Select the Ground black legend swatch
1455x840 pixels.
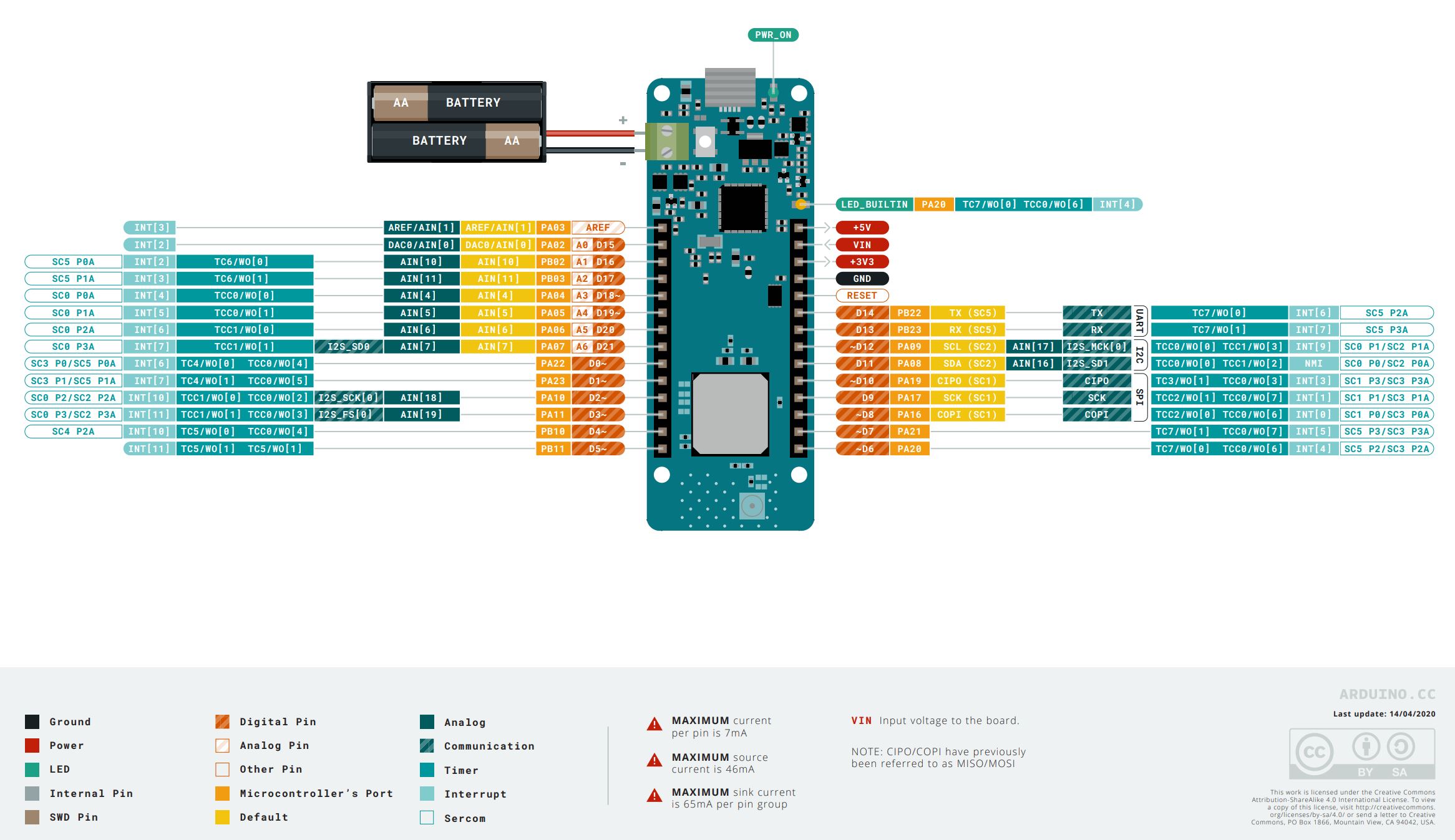32,722
